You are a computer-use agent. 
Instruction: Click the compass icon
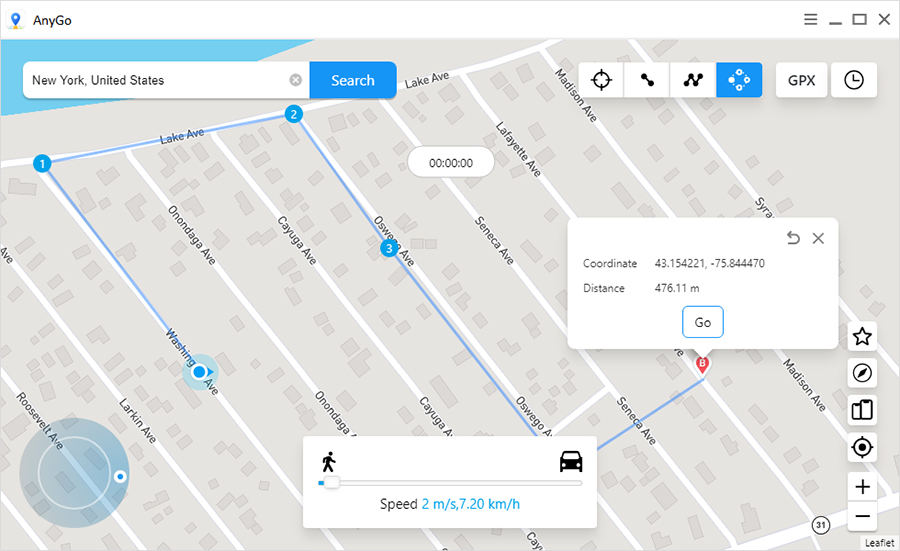point(861,373)
